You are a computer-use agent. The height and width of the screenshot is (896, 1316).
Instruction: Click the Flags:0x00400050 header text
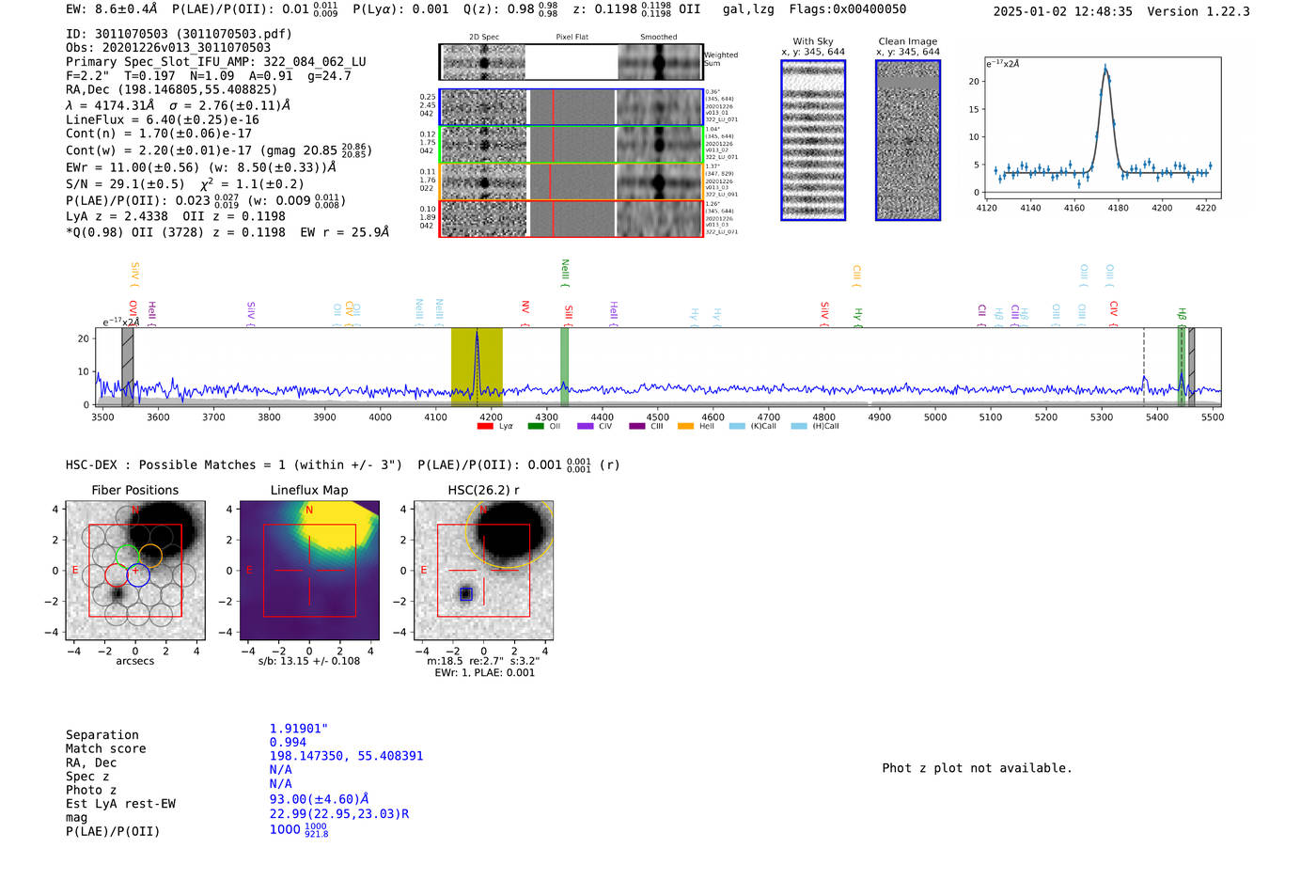pos(848,9)
